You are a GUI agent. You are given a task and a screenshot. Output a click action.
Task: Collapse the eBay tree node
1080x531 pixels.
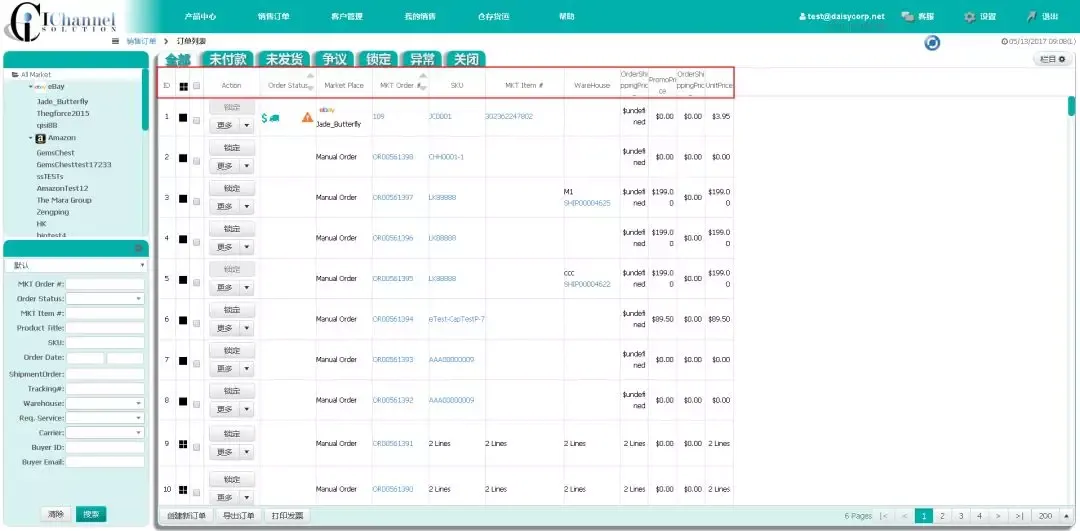(30, 87)
